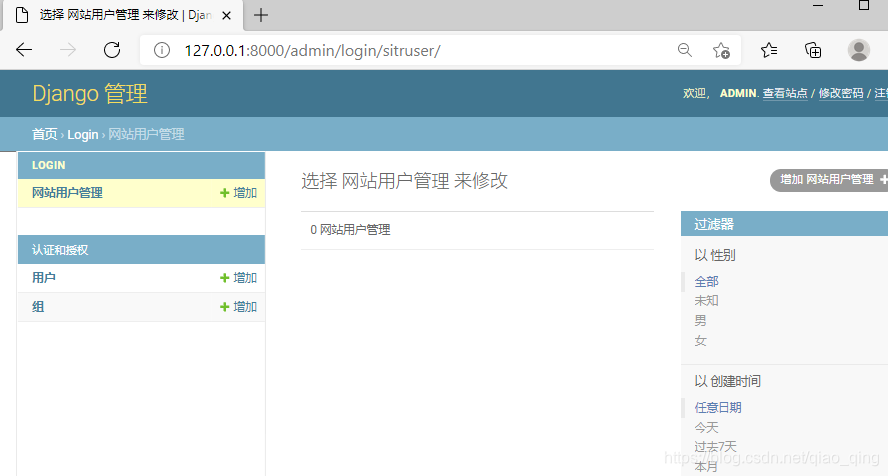Click the Django 管理 header title
888x476 pixels.
coord(90,93)
